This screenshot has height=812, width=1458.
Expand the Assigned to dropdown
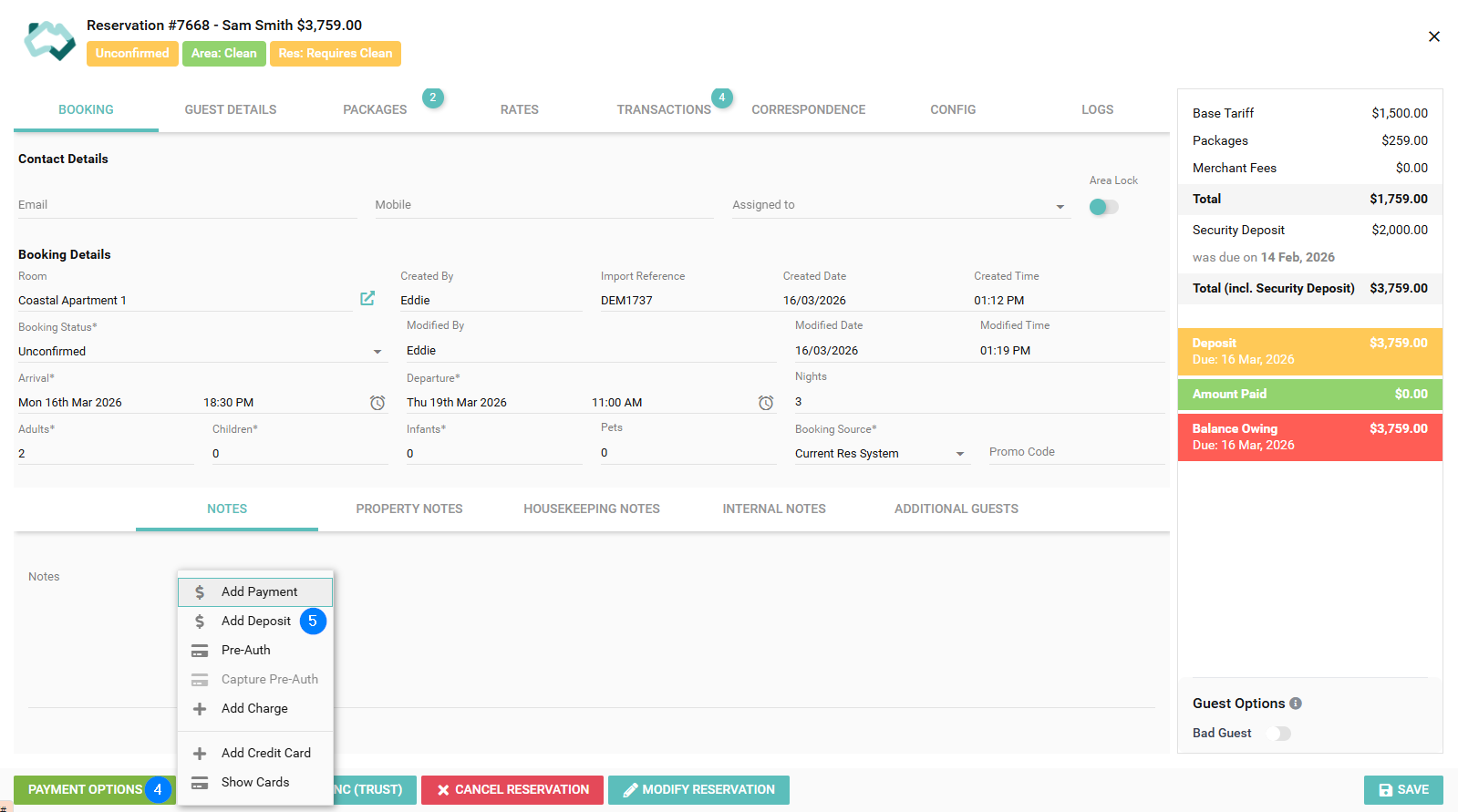pos(1060,207)
